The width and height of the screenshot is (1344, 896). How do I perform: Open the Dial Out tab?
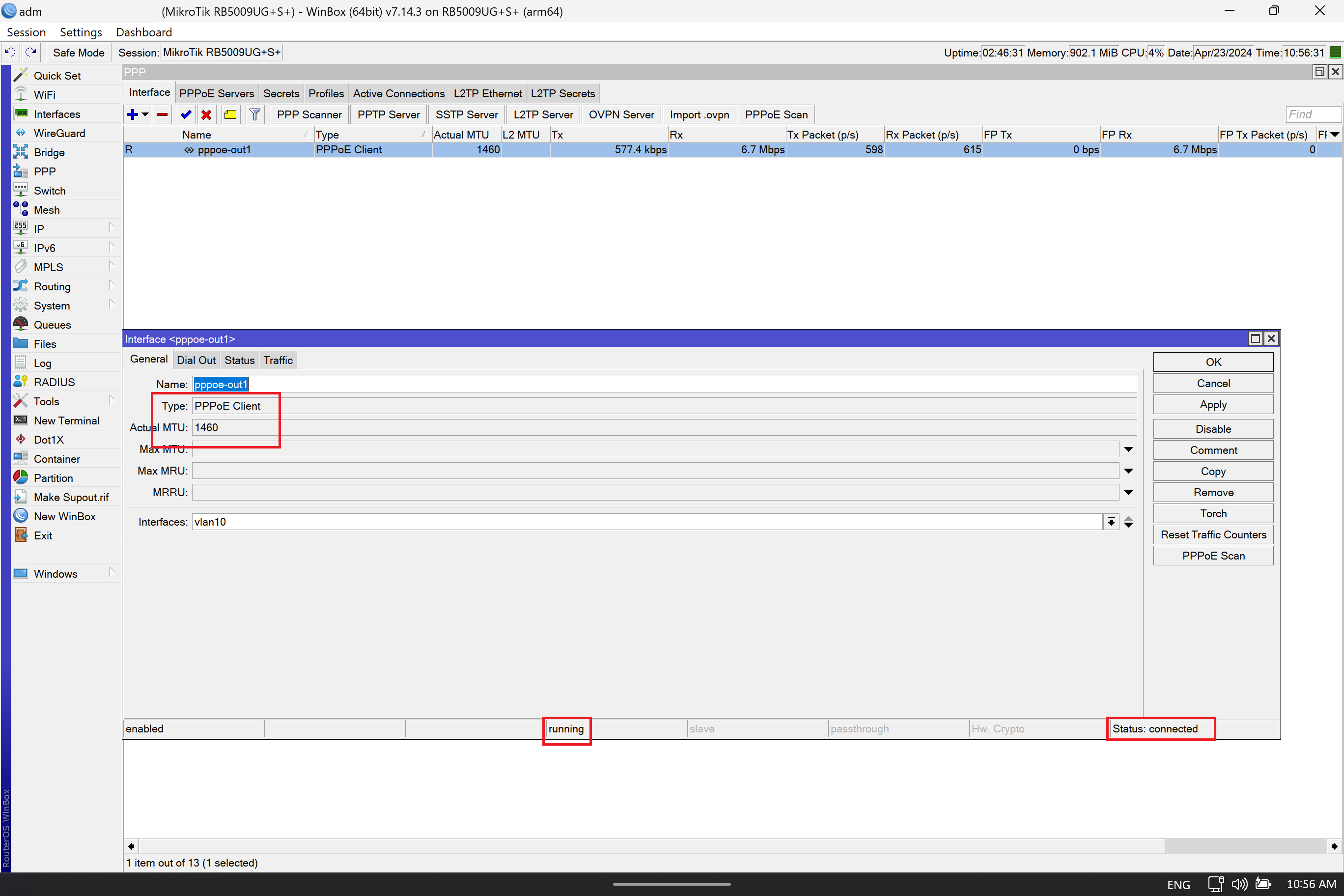coord(196,360)
